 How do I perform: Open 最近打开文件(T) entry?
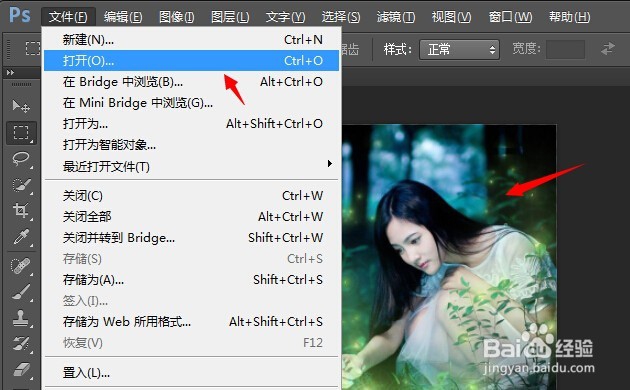(x=191, y=166)
